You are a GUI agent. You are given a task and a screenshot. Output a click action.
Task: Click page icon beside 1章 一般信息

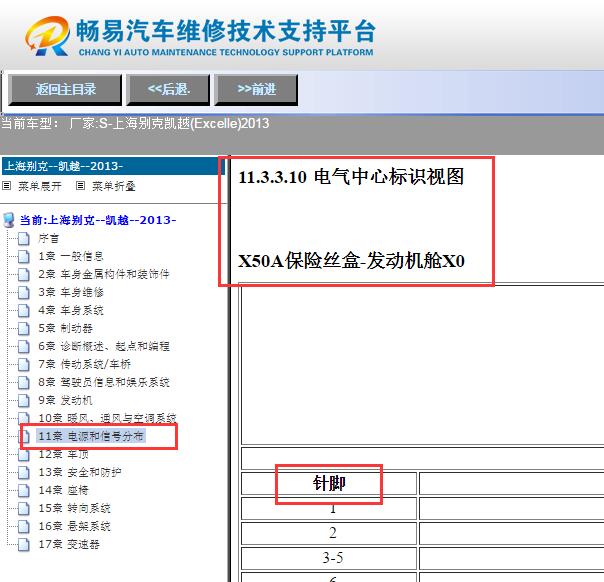[x=24, y=256]
